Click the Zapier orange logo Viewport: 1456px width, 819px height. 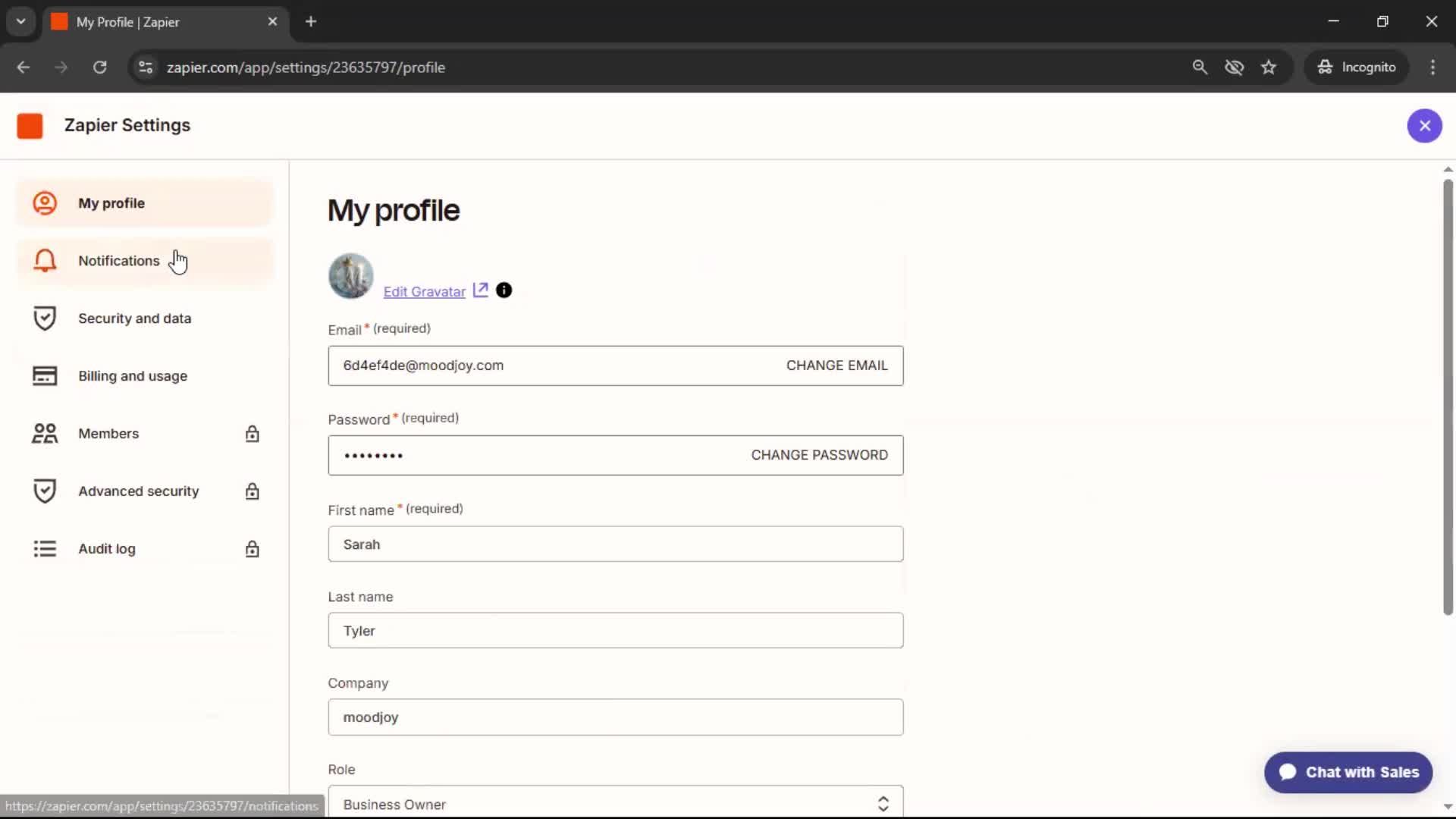pos(30,126)
